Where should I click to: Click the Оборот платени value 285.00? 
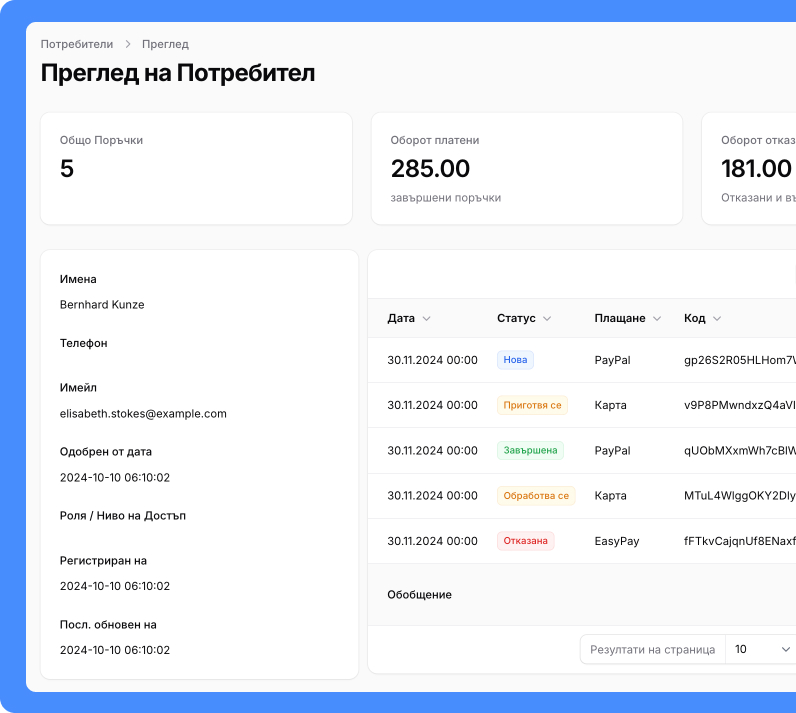click(430, 168)
